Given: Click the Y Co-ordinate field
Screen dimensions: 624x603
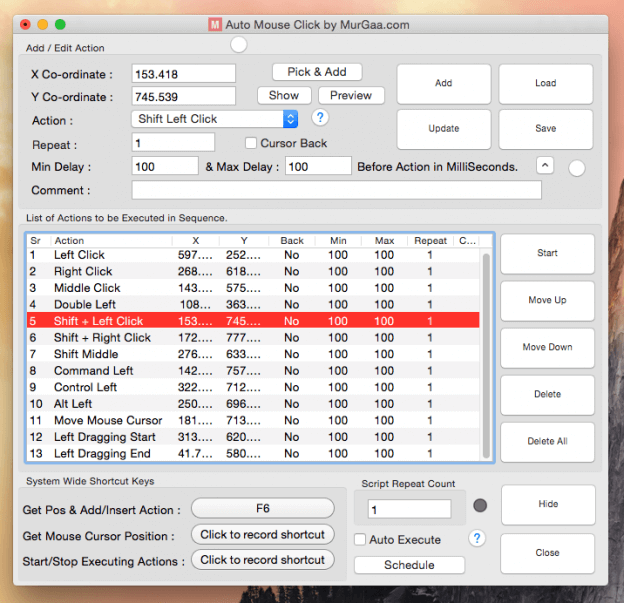Looking at the screenshot, I should point(183,96).
